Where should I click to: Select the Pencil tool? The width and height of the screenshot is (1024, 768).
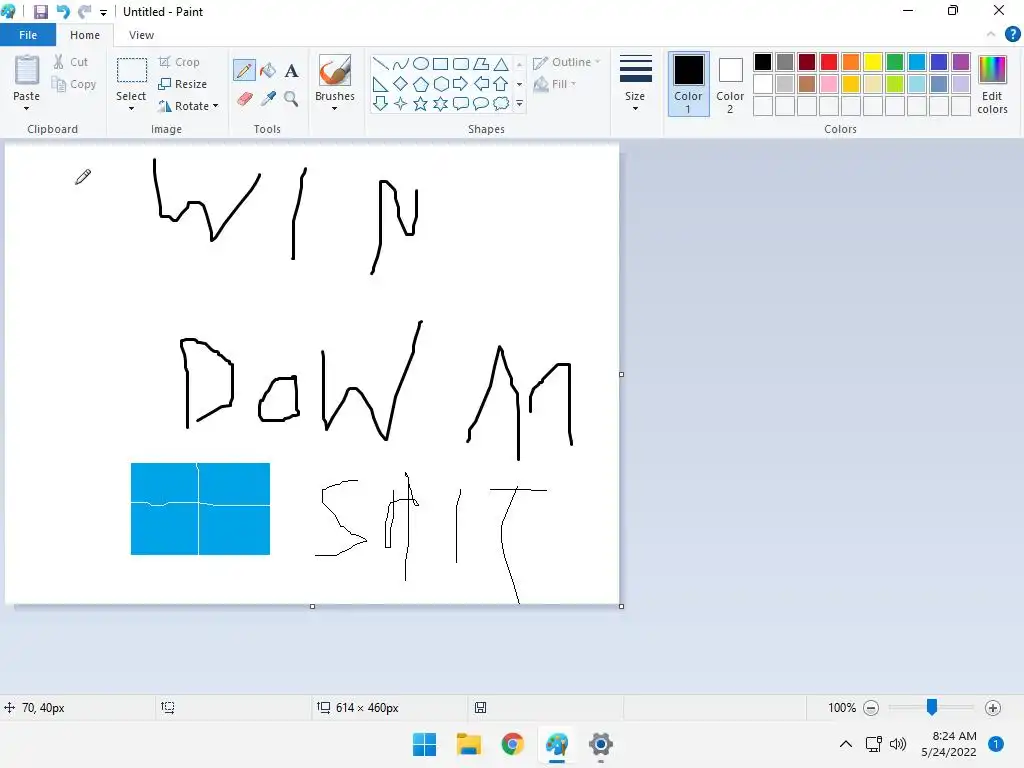244,71
